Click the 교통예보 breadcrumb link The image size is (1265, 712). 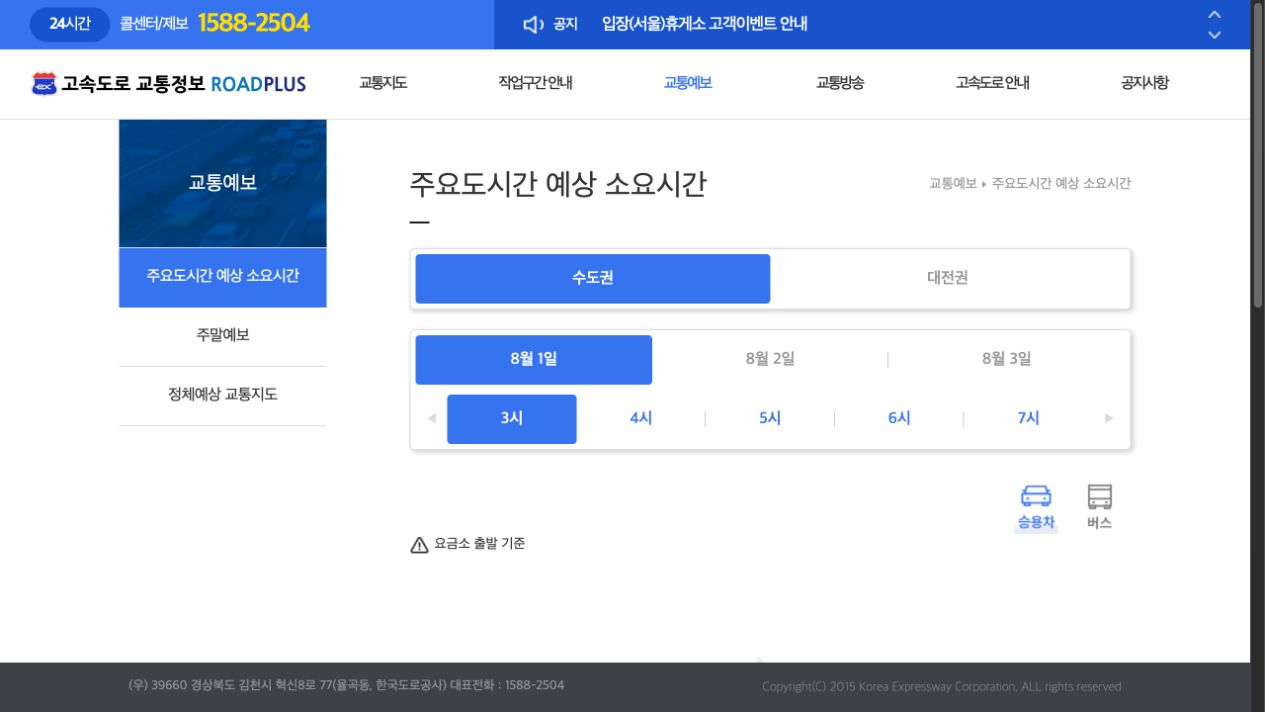click(x=952, y=183)
